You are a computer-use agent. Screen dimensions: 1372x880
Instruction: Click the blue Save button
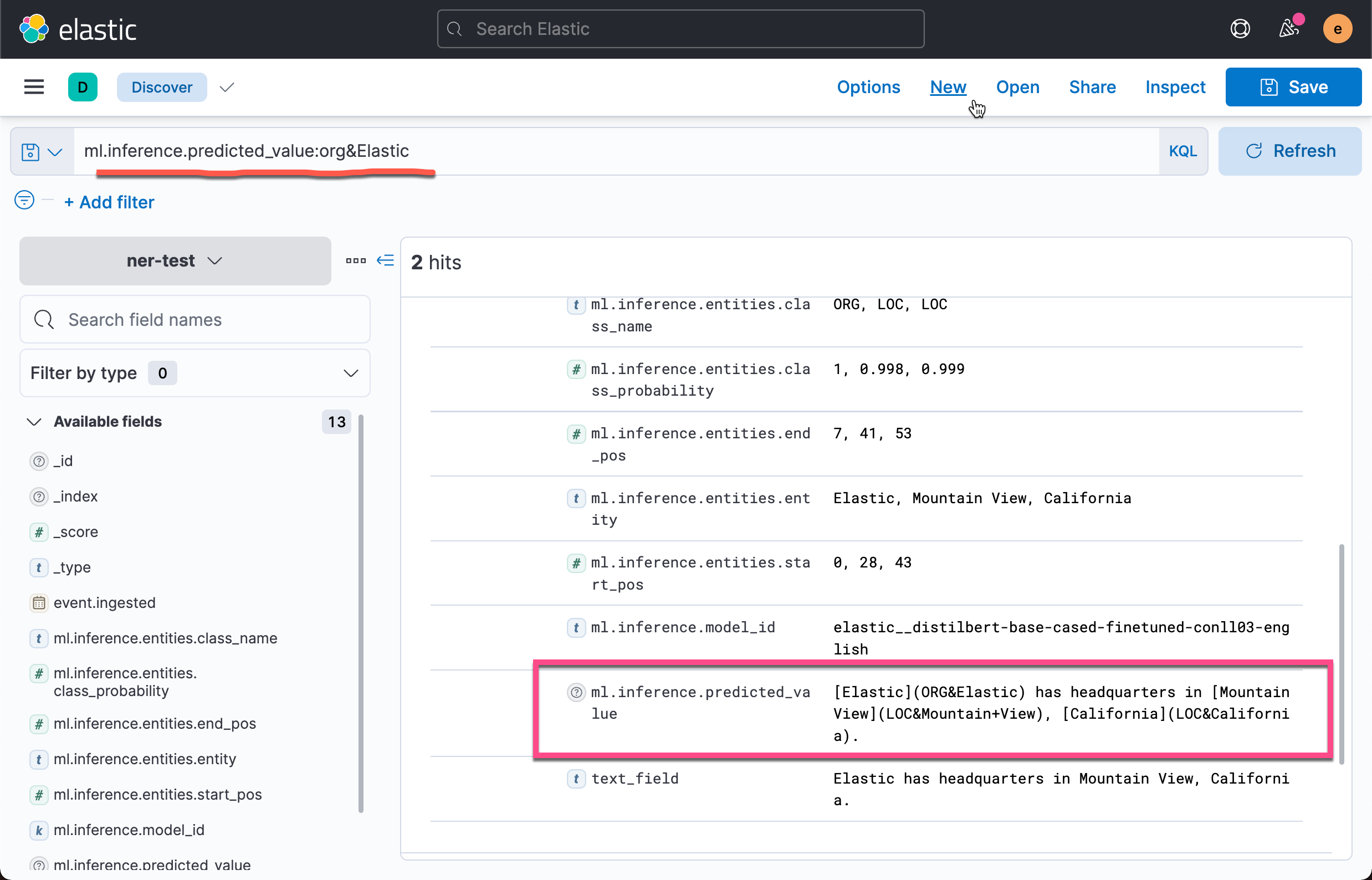pos(1293,87)
